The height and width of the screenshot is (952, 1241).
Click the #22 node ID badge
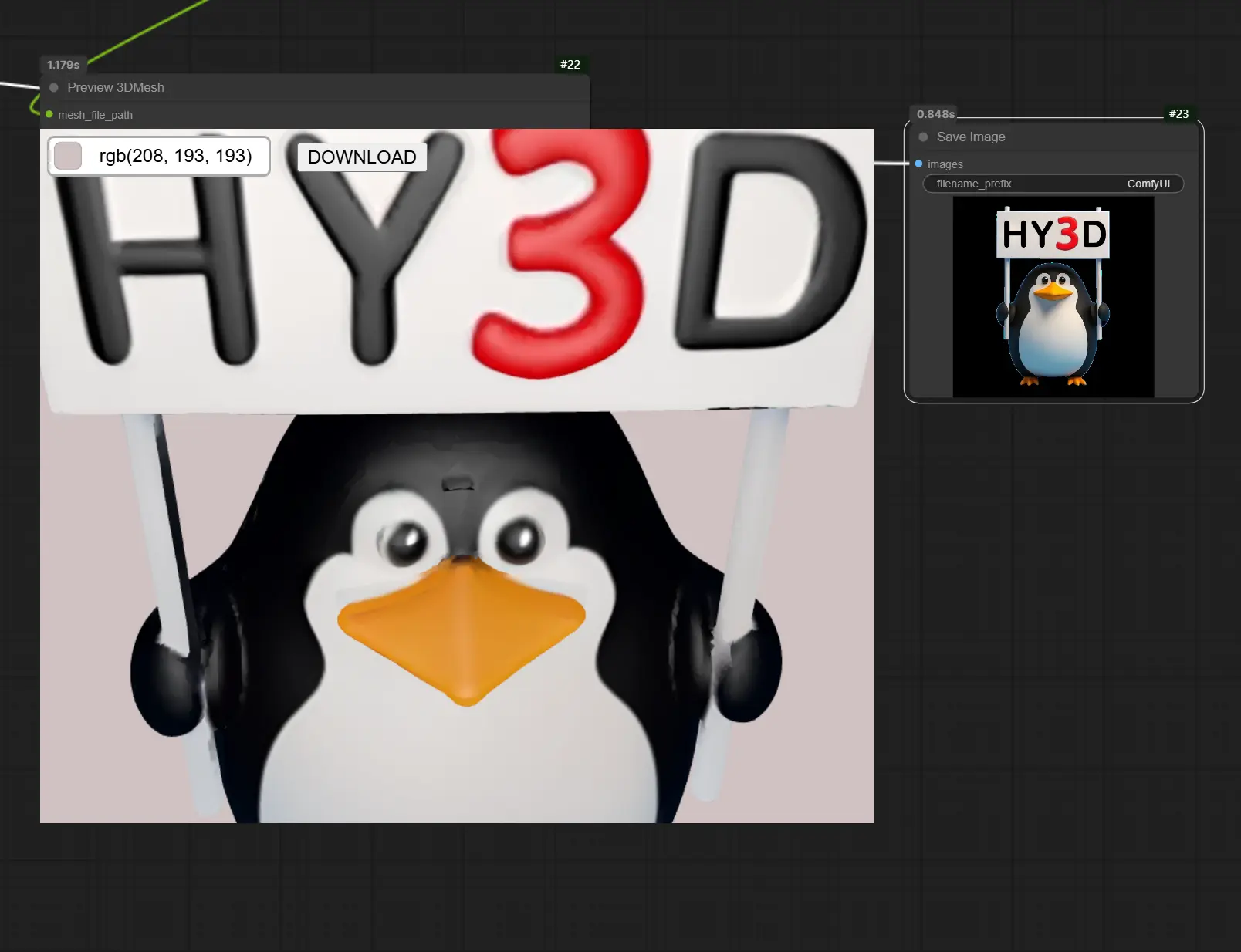[570, 65]
